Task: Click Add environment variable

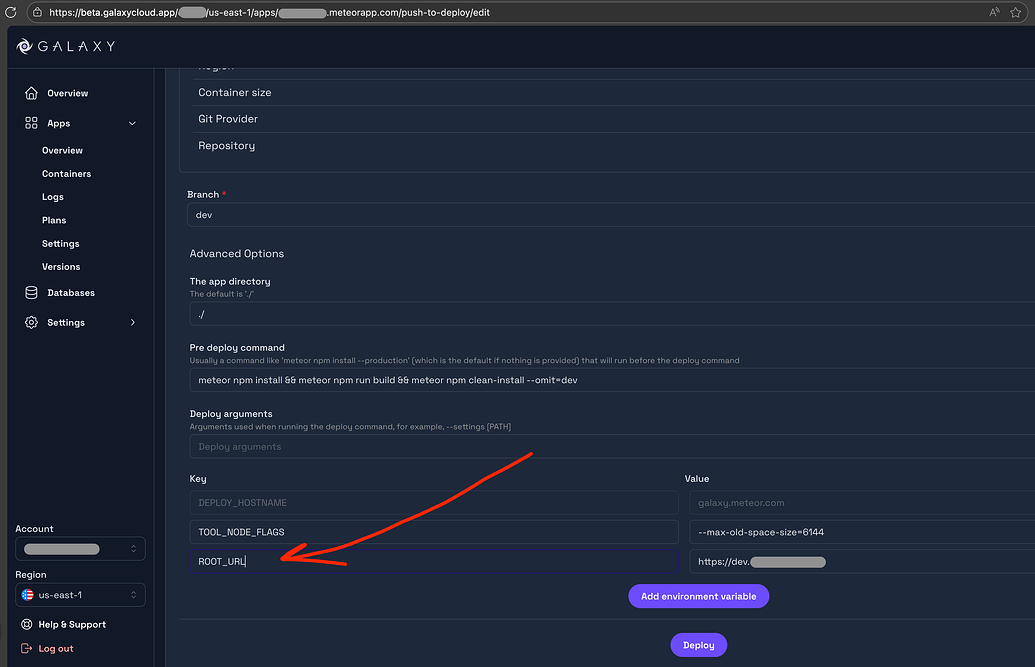Action: [698, 596]
